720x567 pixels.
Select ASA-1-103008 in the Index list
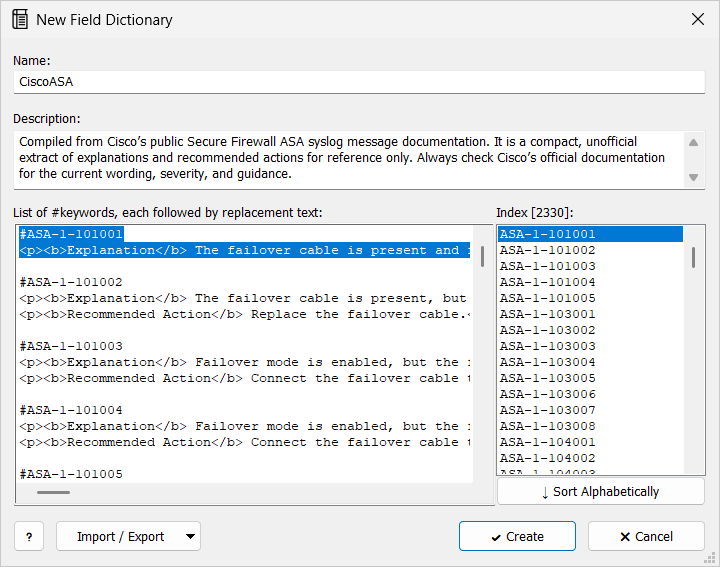coord(591,427)
